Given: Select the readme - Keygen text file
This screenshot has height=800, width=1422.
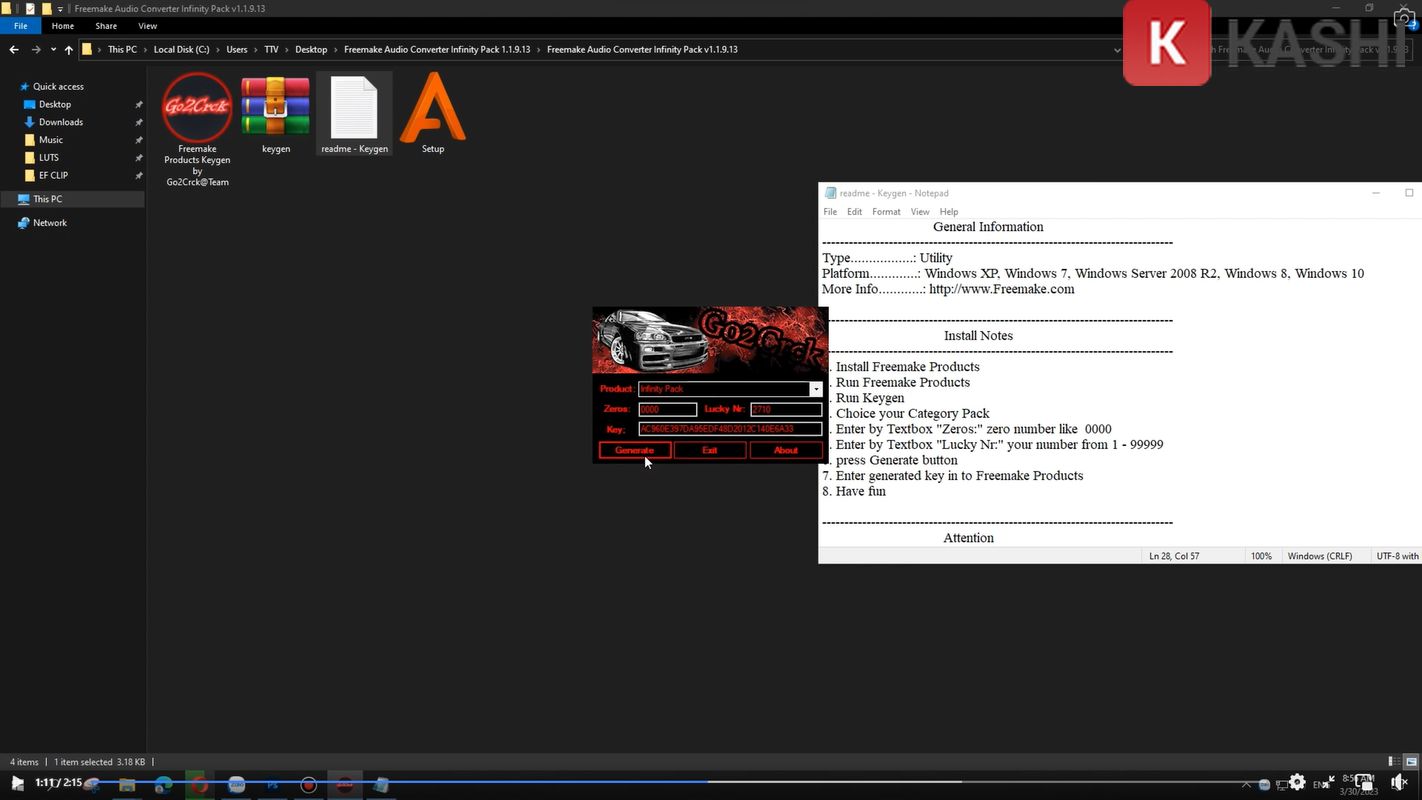Looking at the screenshot, I should coord(354,109).
